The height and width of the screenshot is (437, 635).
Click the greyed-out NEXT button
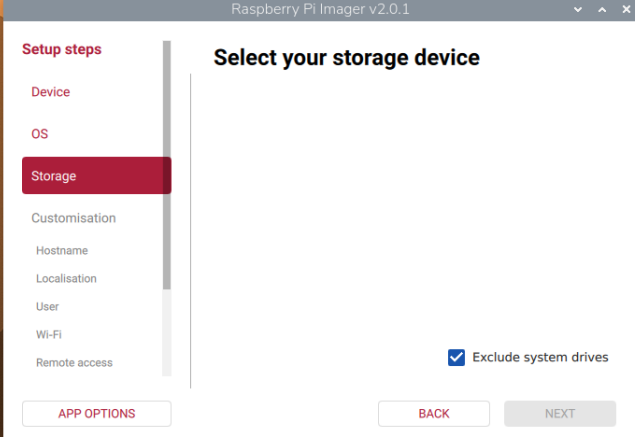click(x=560, y=414)
